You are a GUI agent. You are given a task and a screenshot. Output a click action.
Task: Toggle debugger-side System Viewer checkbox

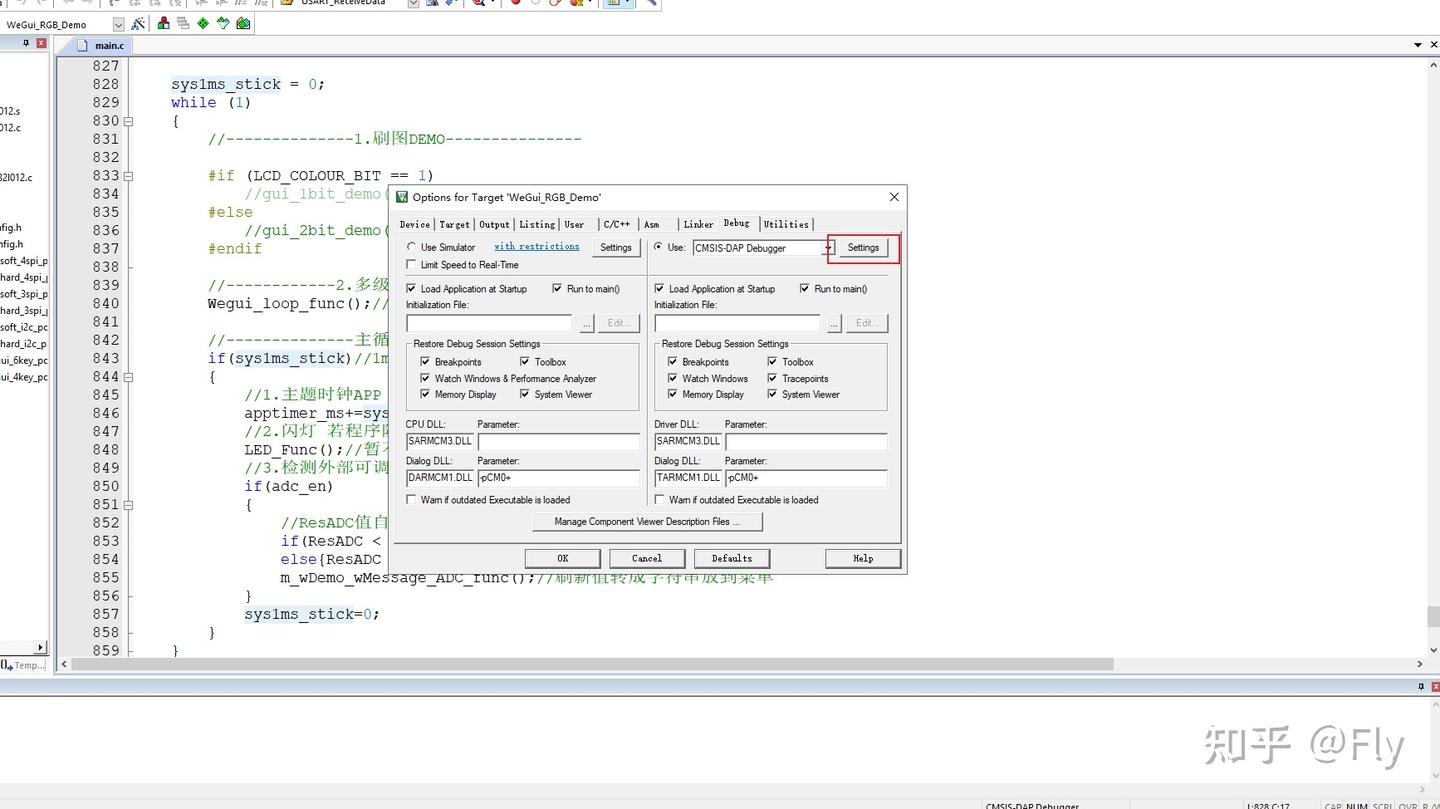point(772,395)
